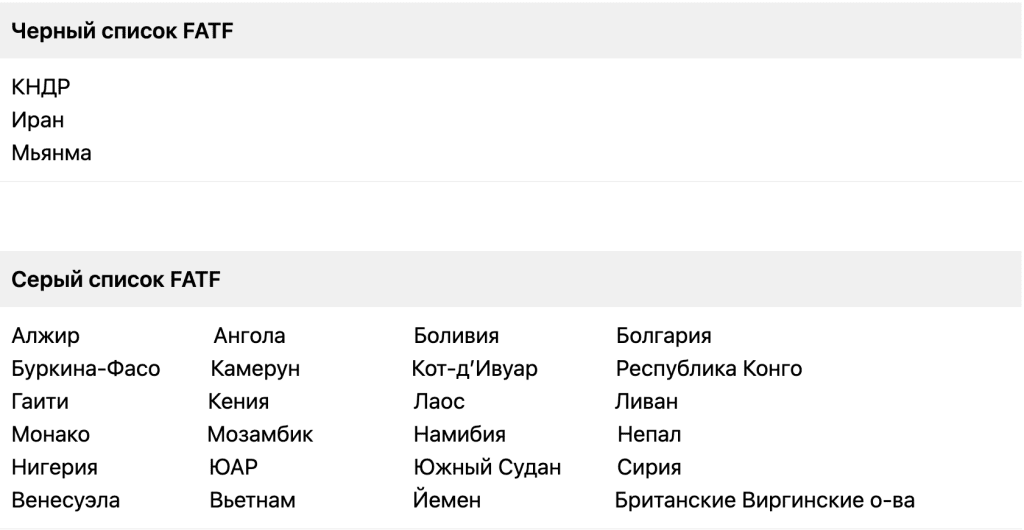Select «Ангола» in the grey list
This screenshot has height=530, width=1024.
pyautogui.click(x=249, y=336)
